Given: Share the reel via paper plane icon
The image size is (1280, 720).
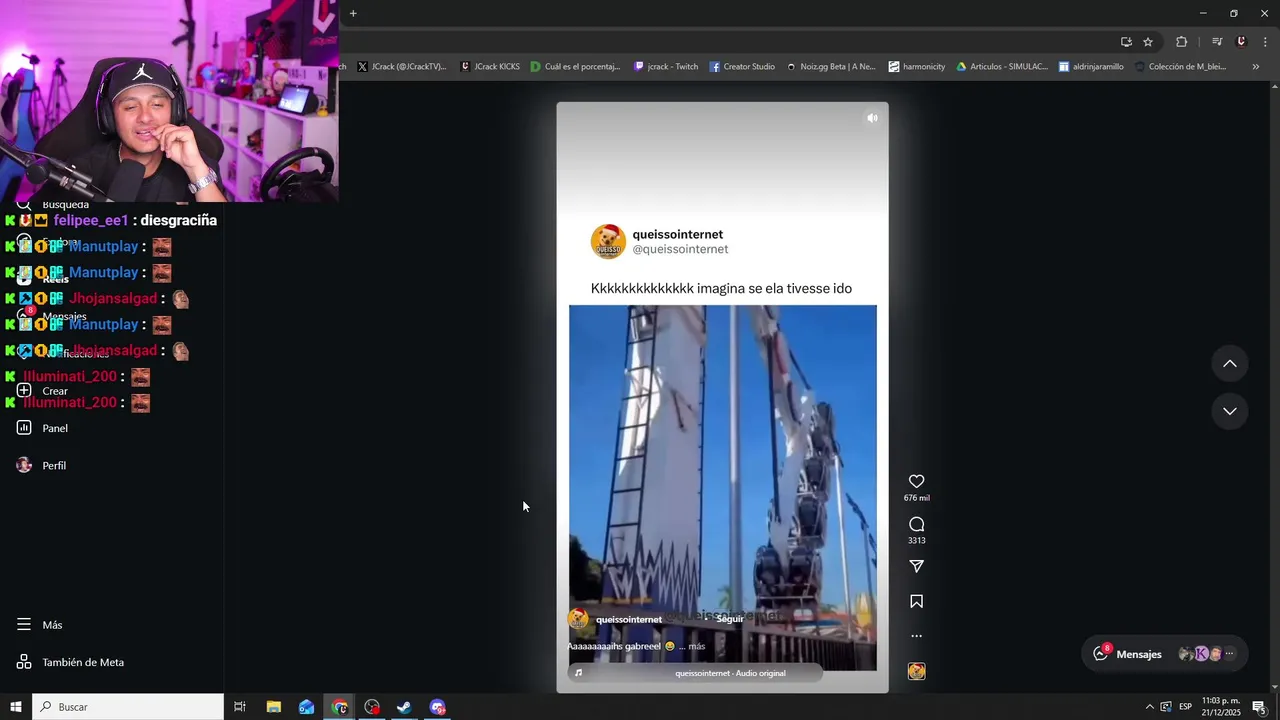Looking at the screenshot, I should [916, 567].
